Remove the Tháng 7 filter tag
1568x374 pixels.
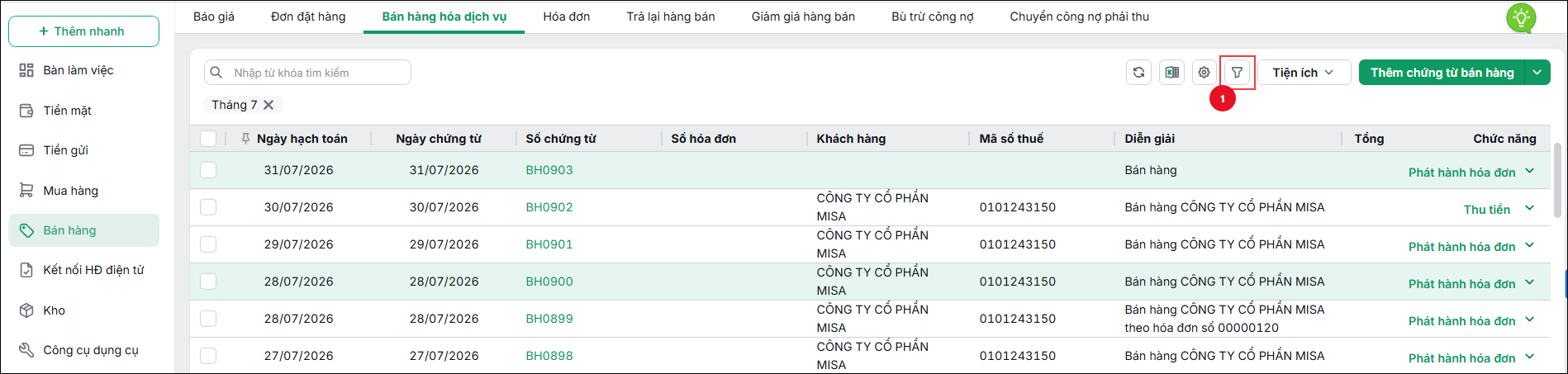(x=268, y=105)
